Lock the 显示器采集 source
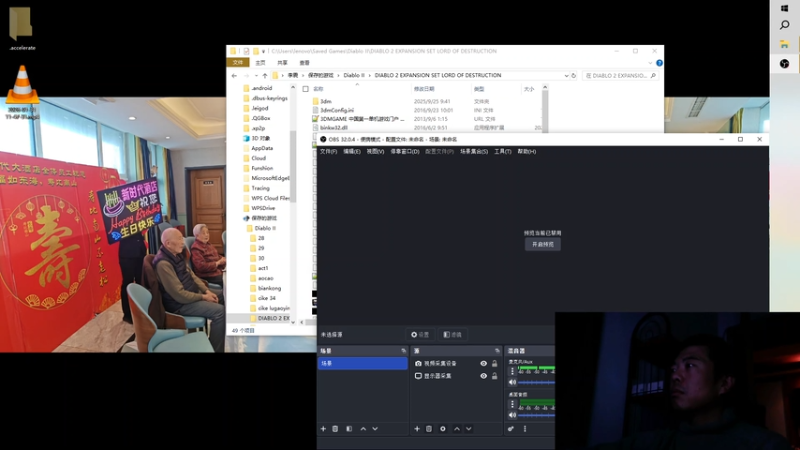This screenshot has height=450, width=800. pos(494,376)
